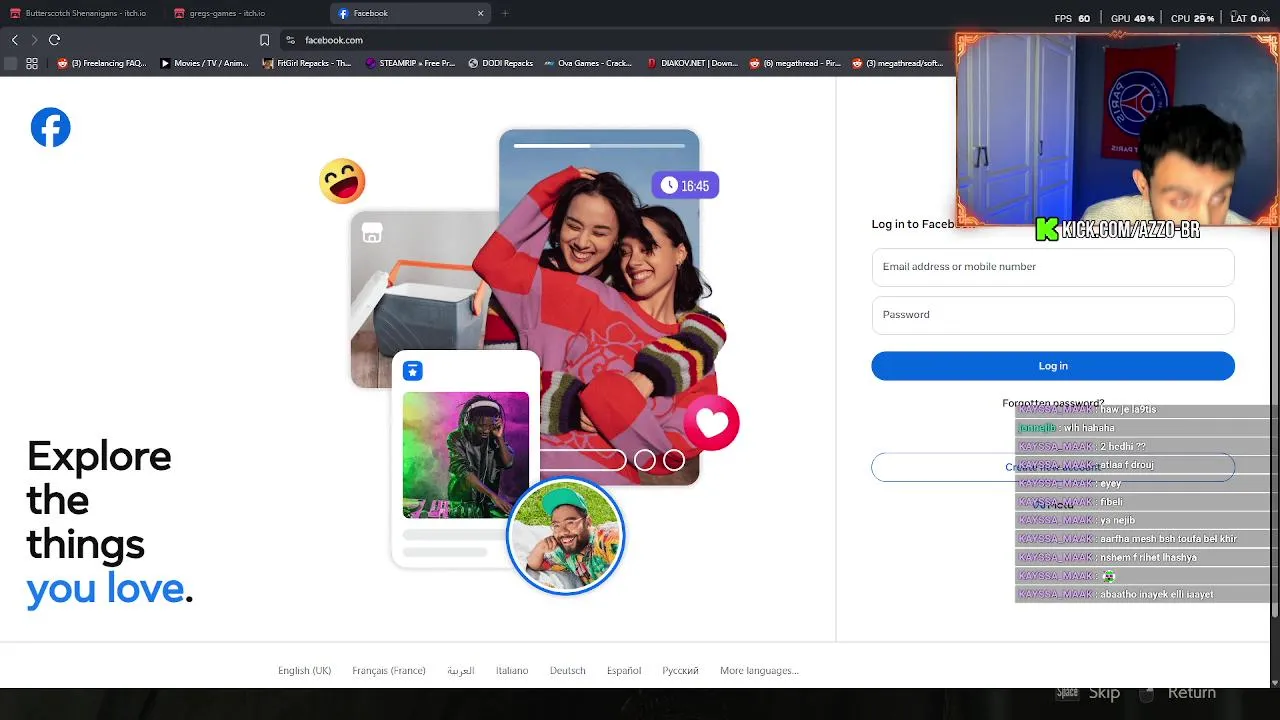Click chat message 'abaatho inayek elli iaayet'

(x=1156, y=594)
